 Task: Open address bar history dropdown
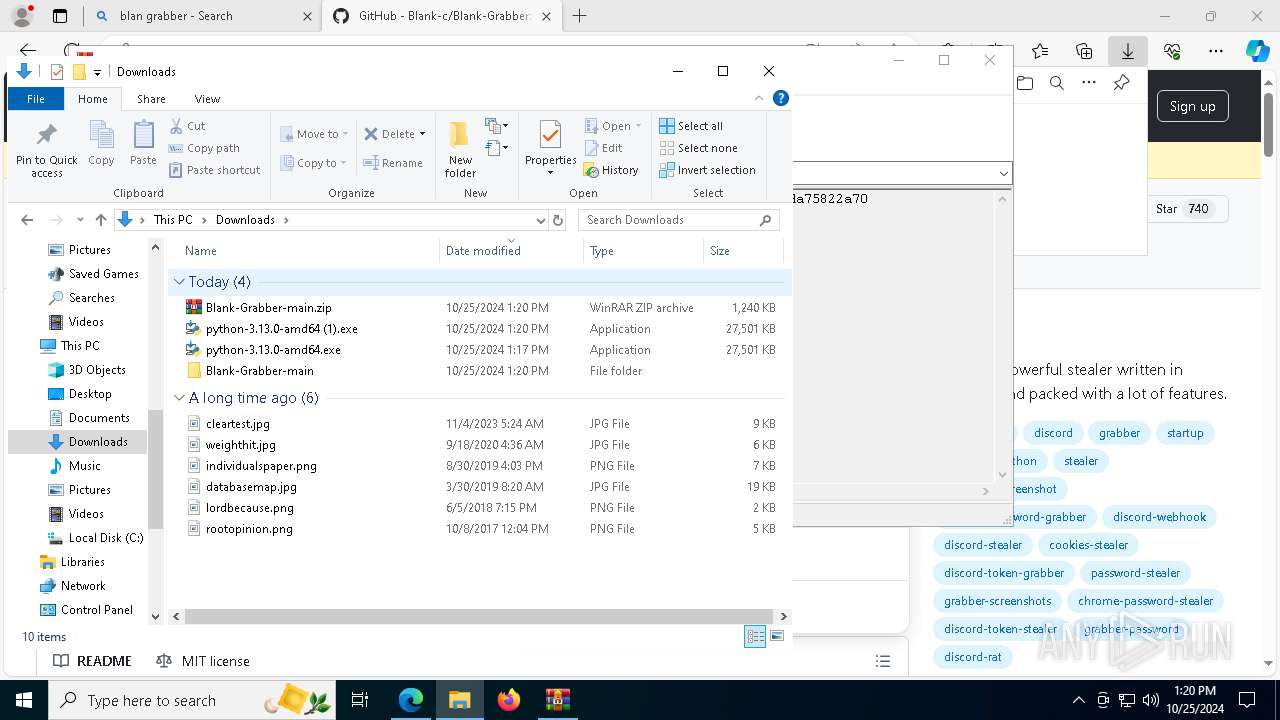(x=540, y=220)
